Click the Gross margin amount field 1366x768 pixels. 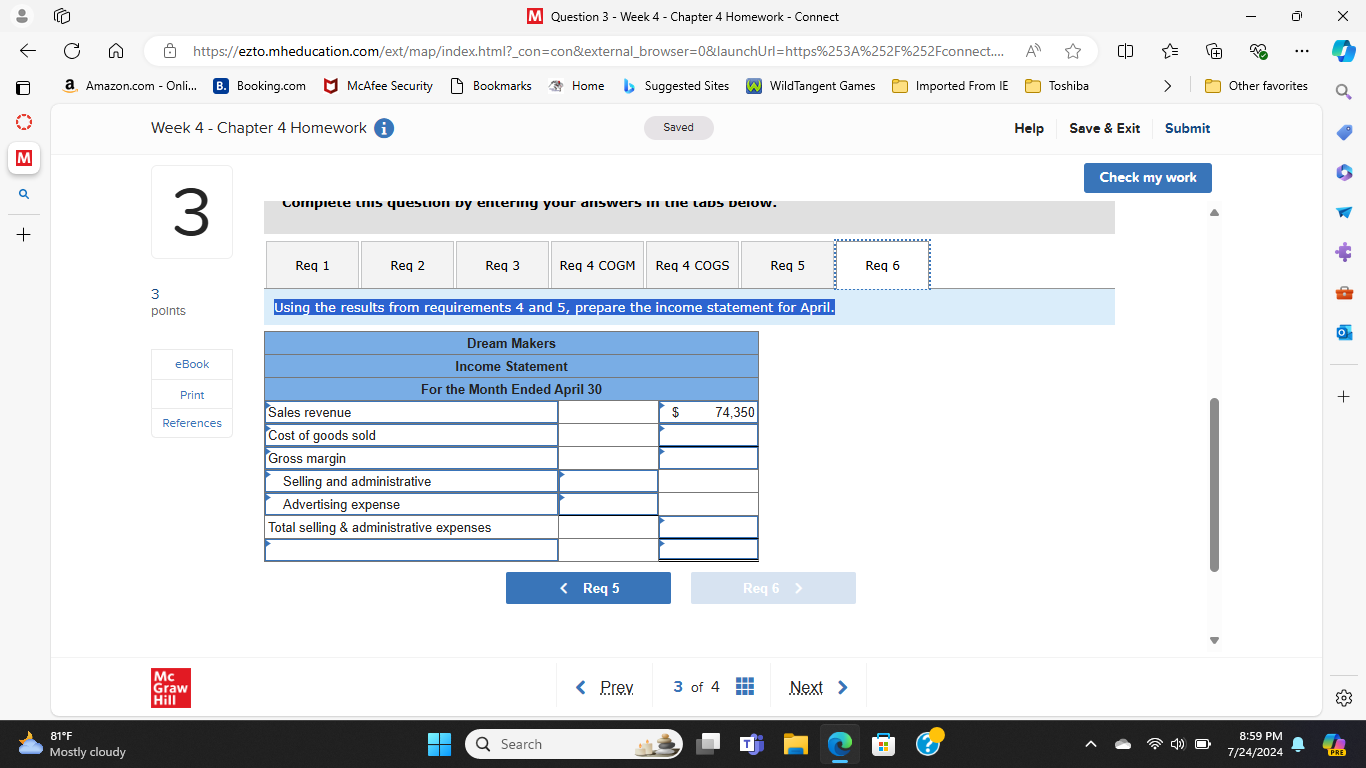708,458
